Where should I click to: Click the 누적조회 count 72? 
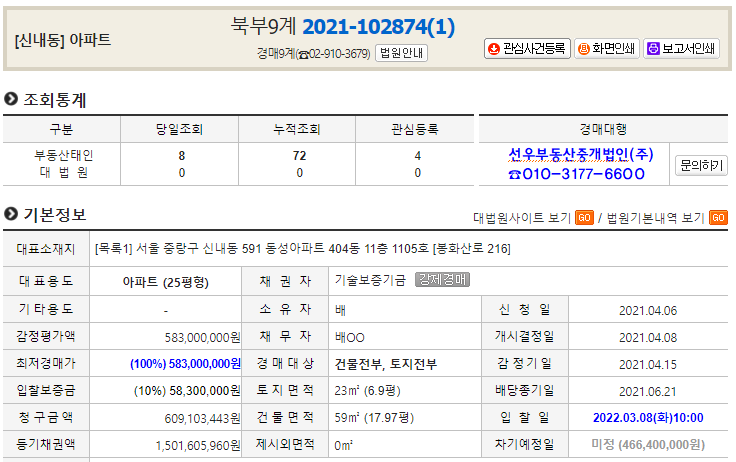point(299,155)
